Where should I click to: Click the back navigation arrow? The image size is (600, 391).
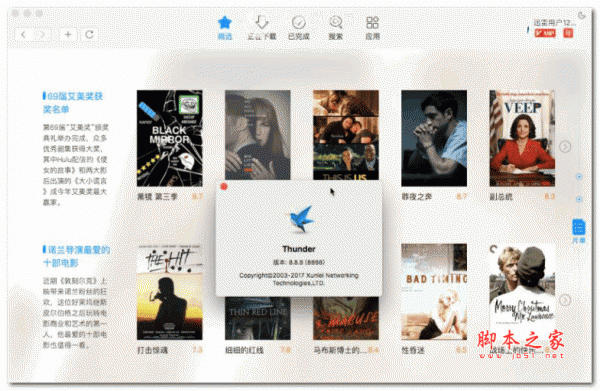pos(23,34)
